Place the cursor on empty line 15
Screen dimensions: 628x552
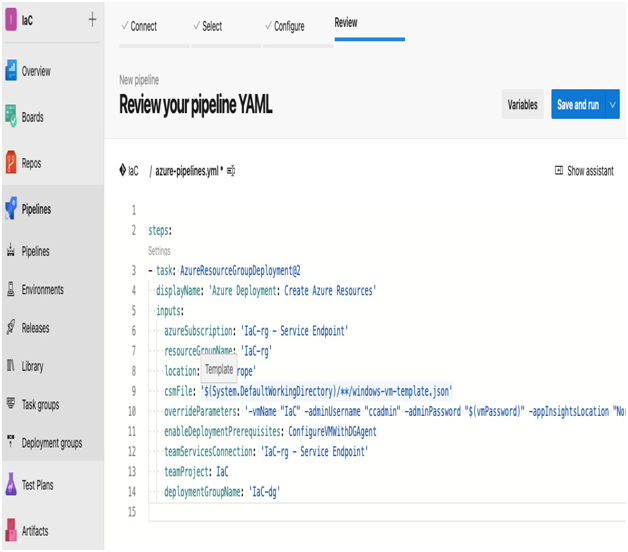coord(386,512)
